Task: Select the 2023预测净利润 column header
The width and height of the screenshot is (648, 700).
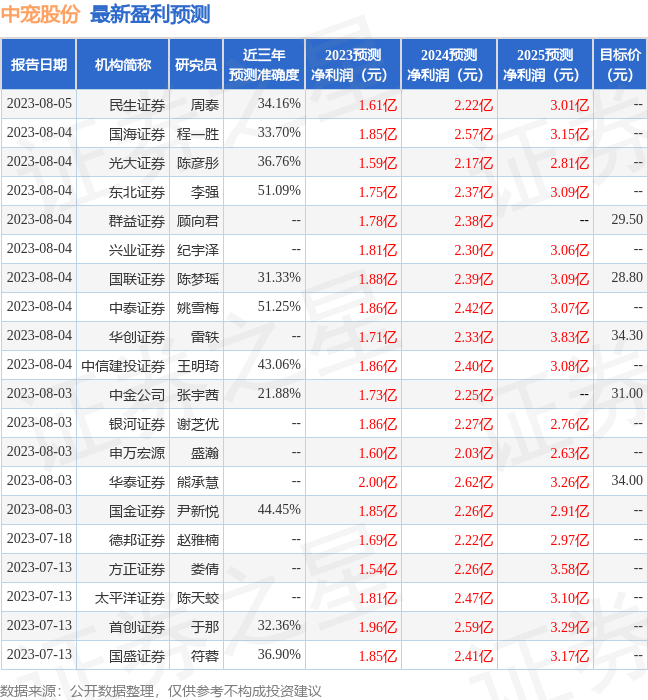Action: (353, 65)
